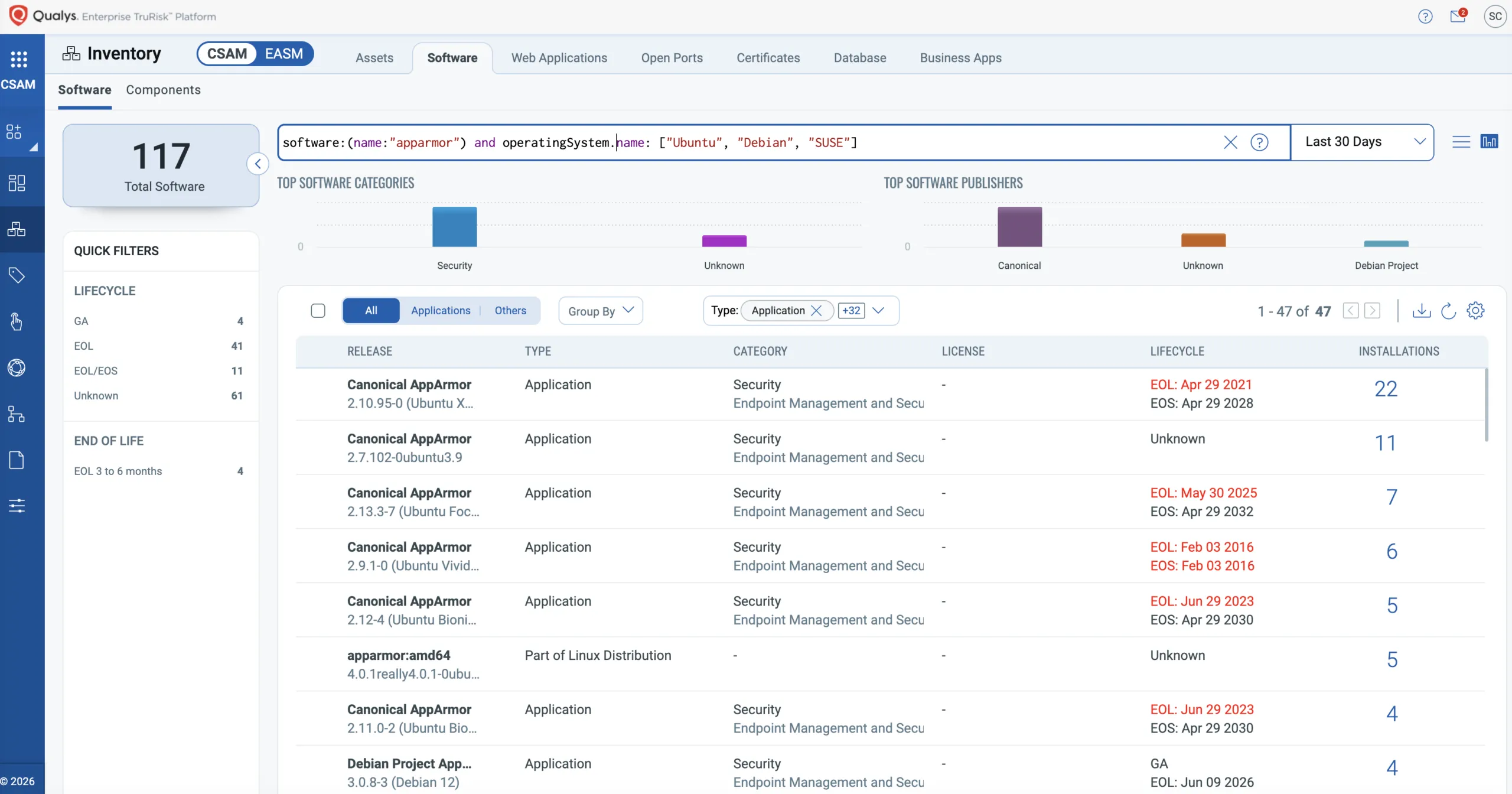
Task: Clear the search query with X icon
Action: (1230, 142)
